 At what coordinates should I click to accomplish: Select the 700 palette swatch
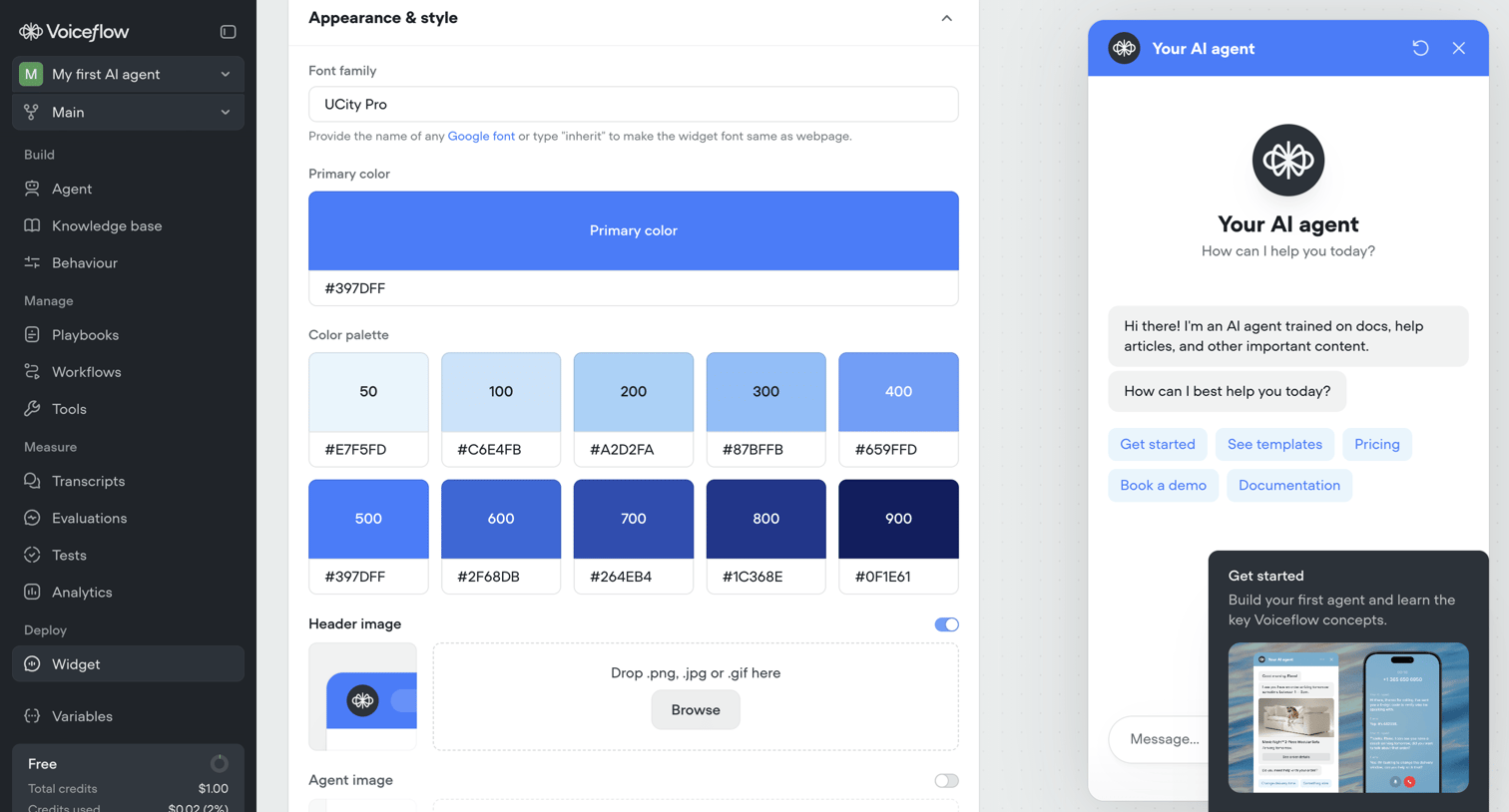click(634, 519)
